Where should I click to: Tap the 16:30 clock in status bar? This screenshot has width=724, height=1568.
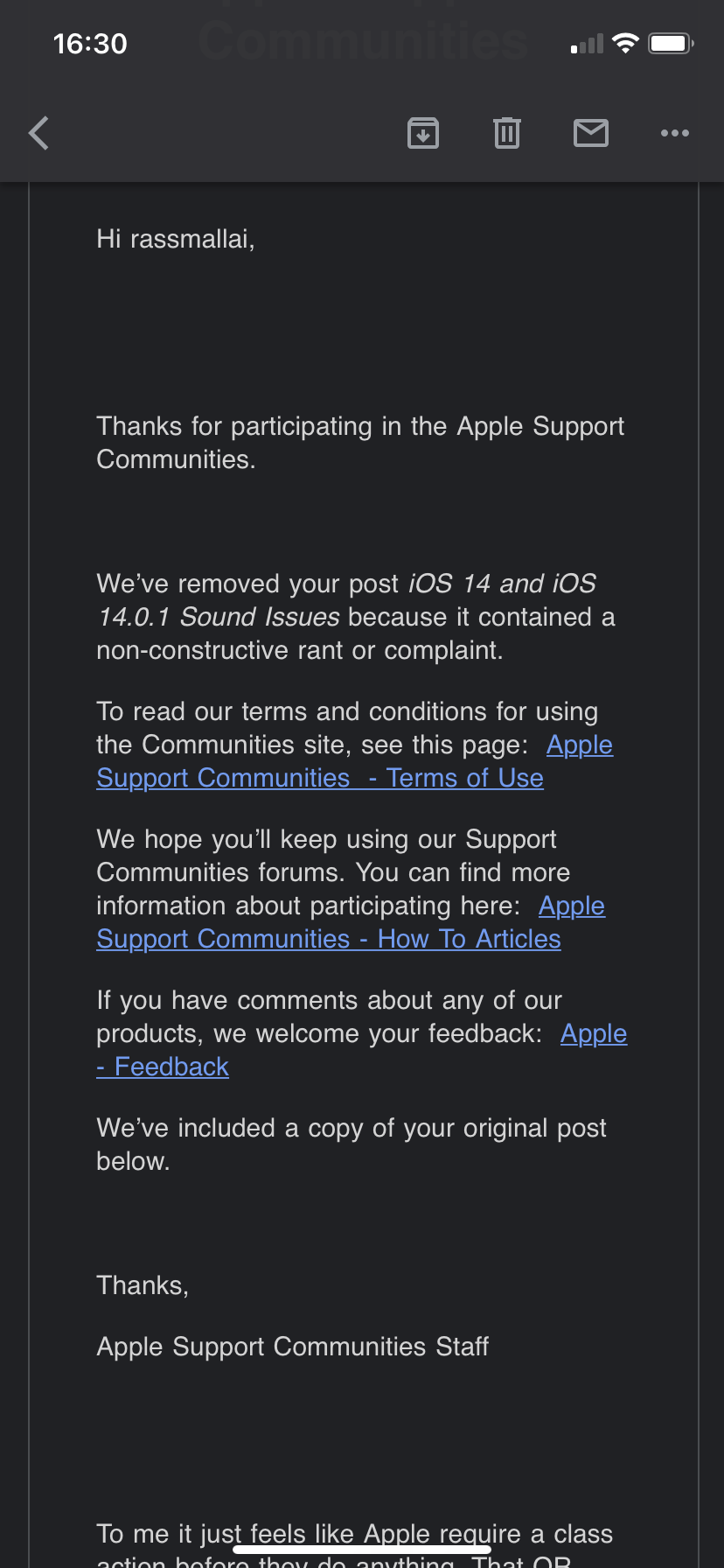coord(90,44)
